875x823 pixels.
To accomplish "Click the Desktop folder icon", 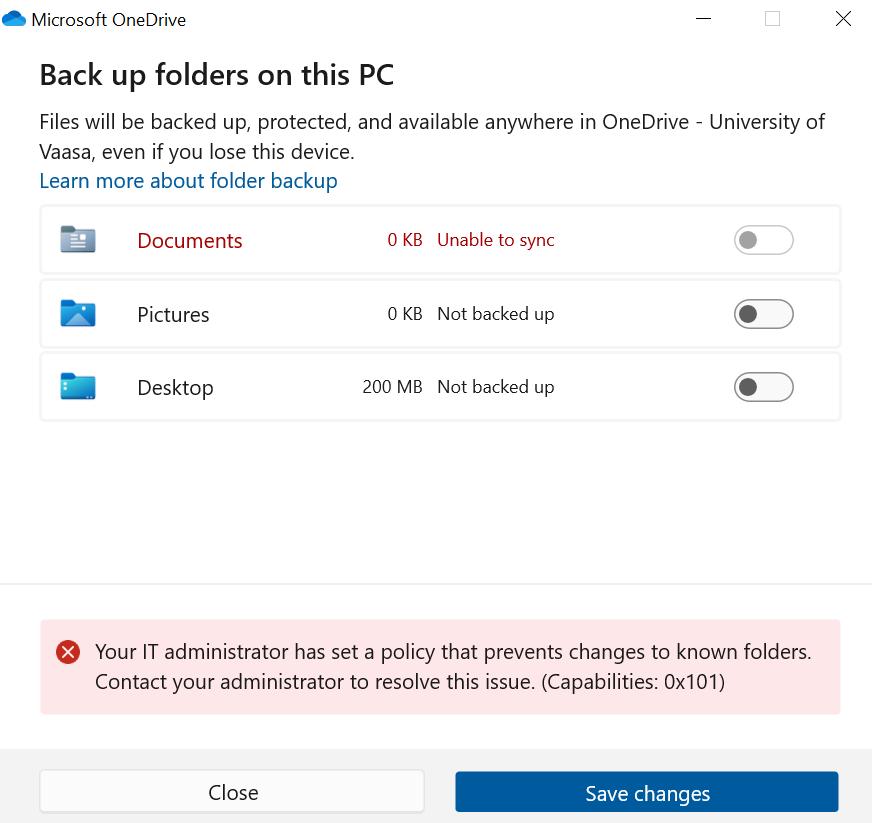I will click(77, 387).
